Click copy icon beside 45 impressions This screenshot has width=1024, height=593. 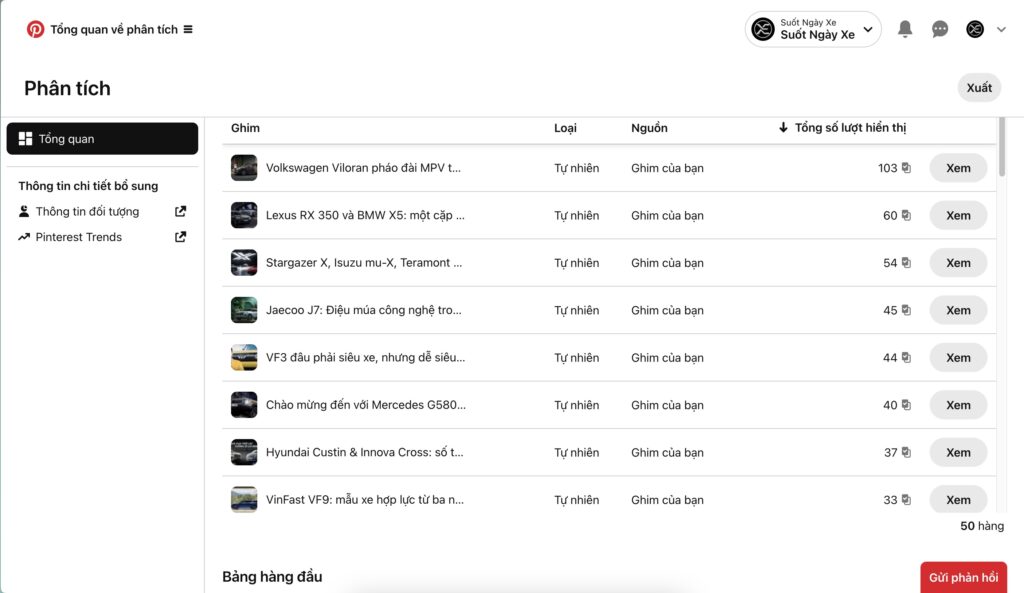(x=906, y=310)
